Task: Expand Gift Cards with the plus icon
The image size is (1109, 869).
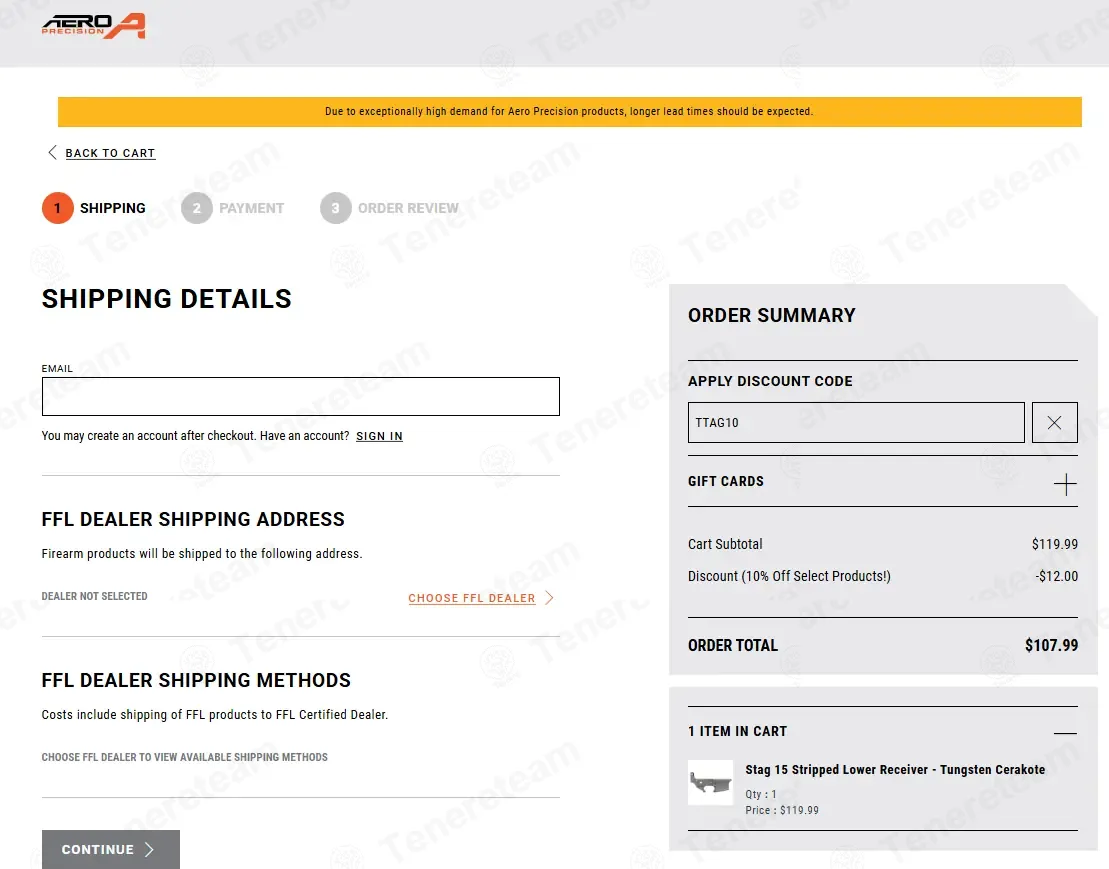Action: point(1065,484)
